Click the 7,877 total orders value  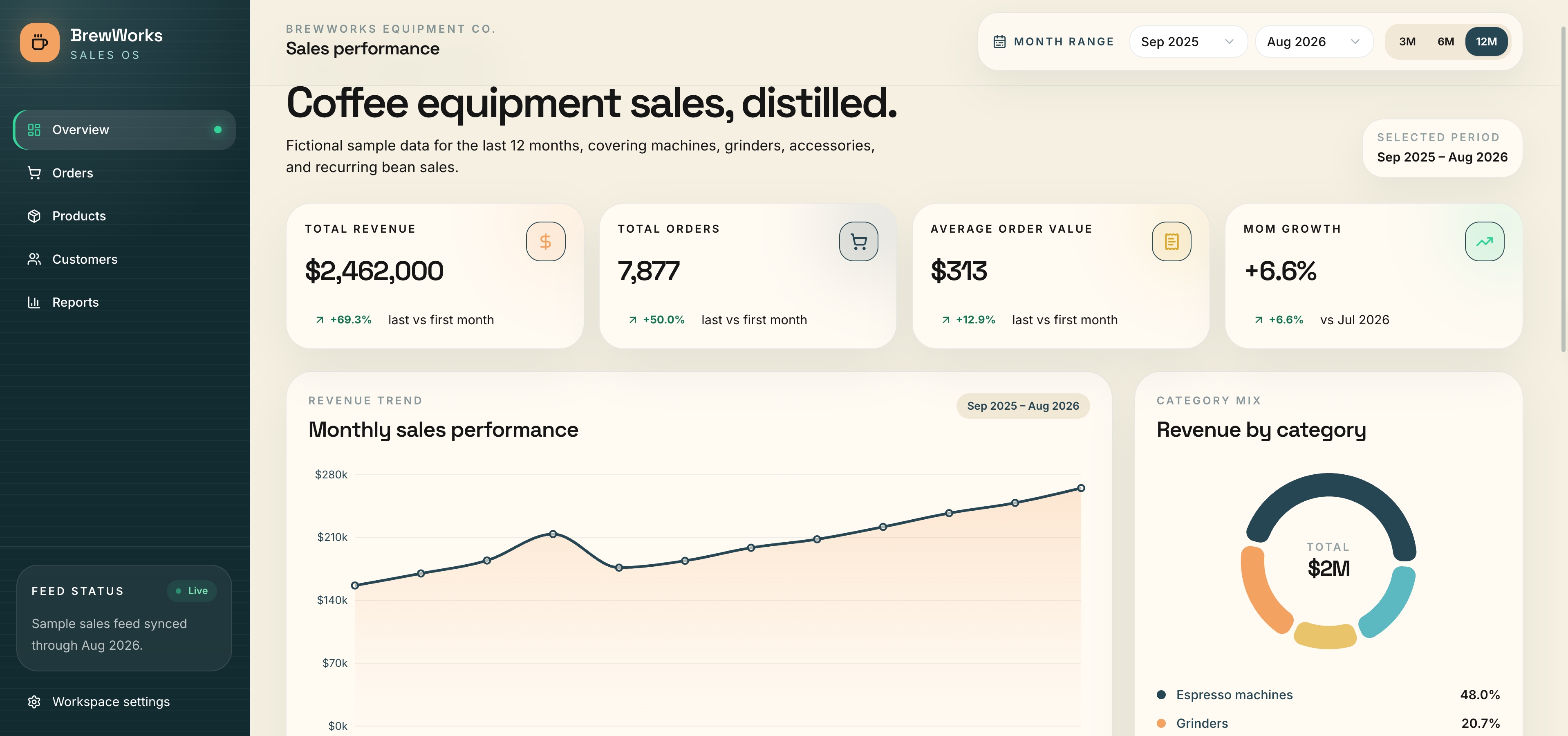[648, 271]
